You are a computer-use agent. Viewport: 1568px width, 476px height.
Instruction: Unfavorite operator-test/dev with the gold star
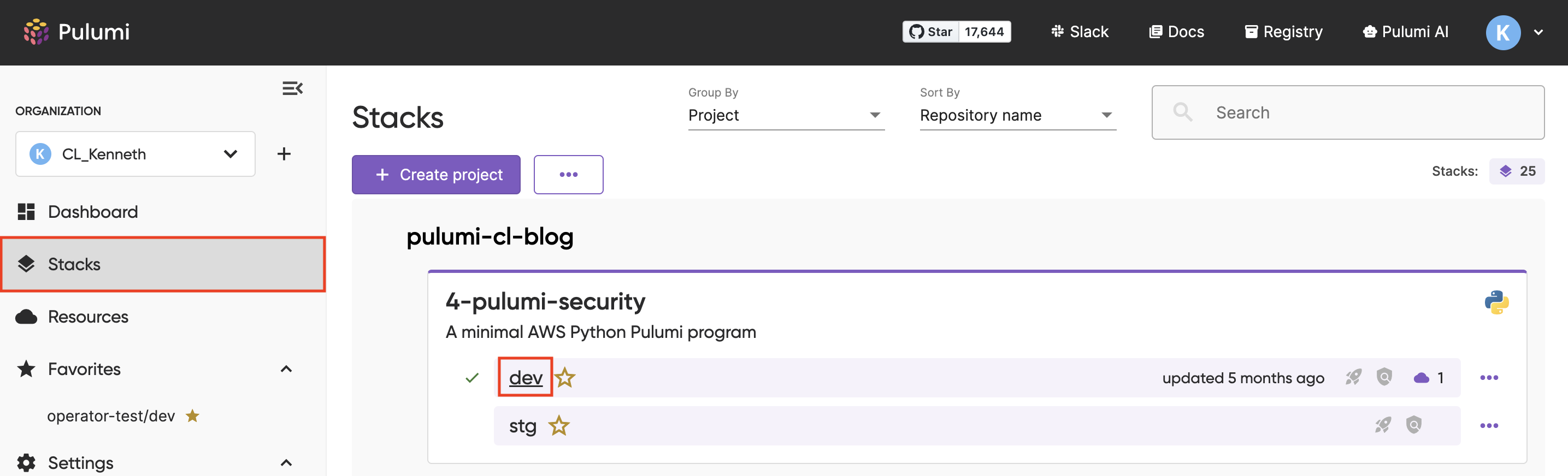click(192, 415)
